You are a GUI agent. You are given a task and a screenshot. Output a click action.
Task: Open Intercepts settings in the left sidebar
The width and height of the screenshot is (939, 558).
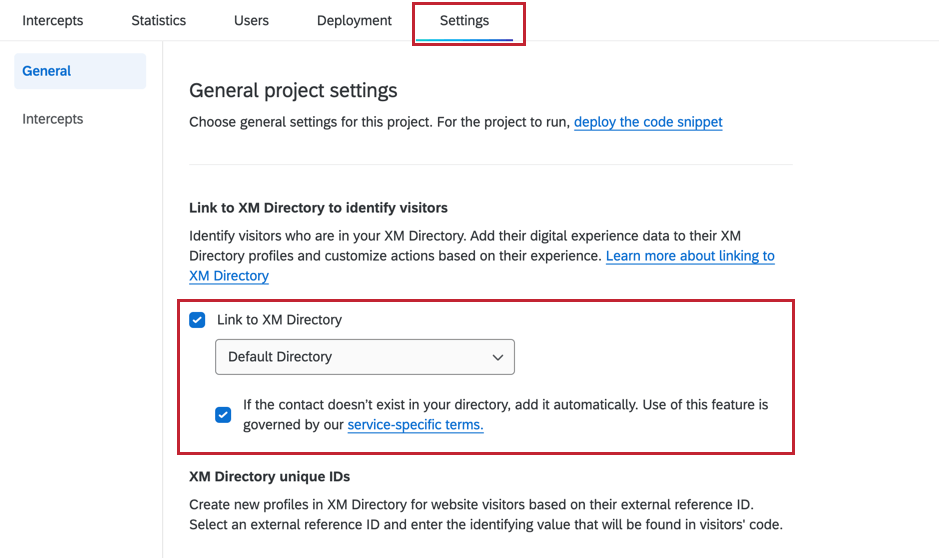click(53, 119)
